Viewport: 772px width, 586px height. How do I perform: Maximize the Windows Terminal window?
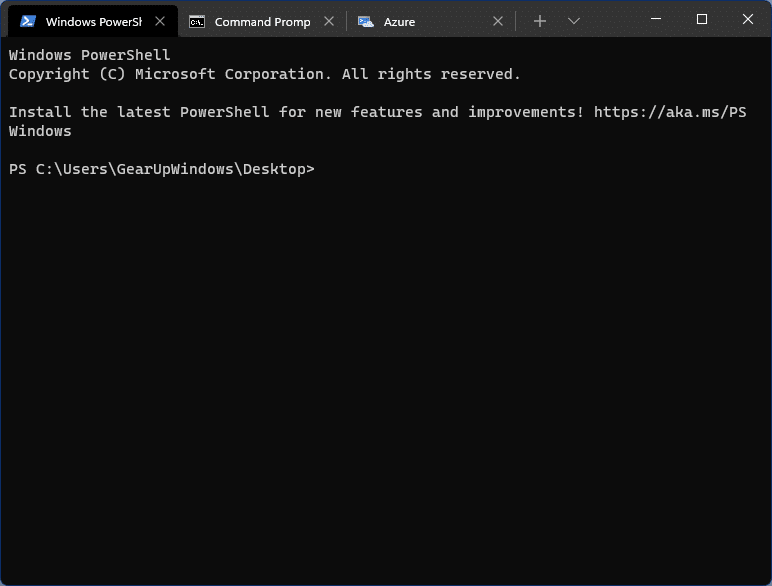(702, 19)
